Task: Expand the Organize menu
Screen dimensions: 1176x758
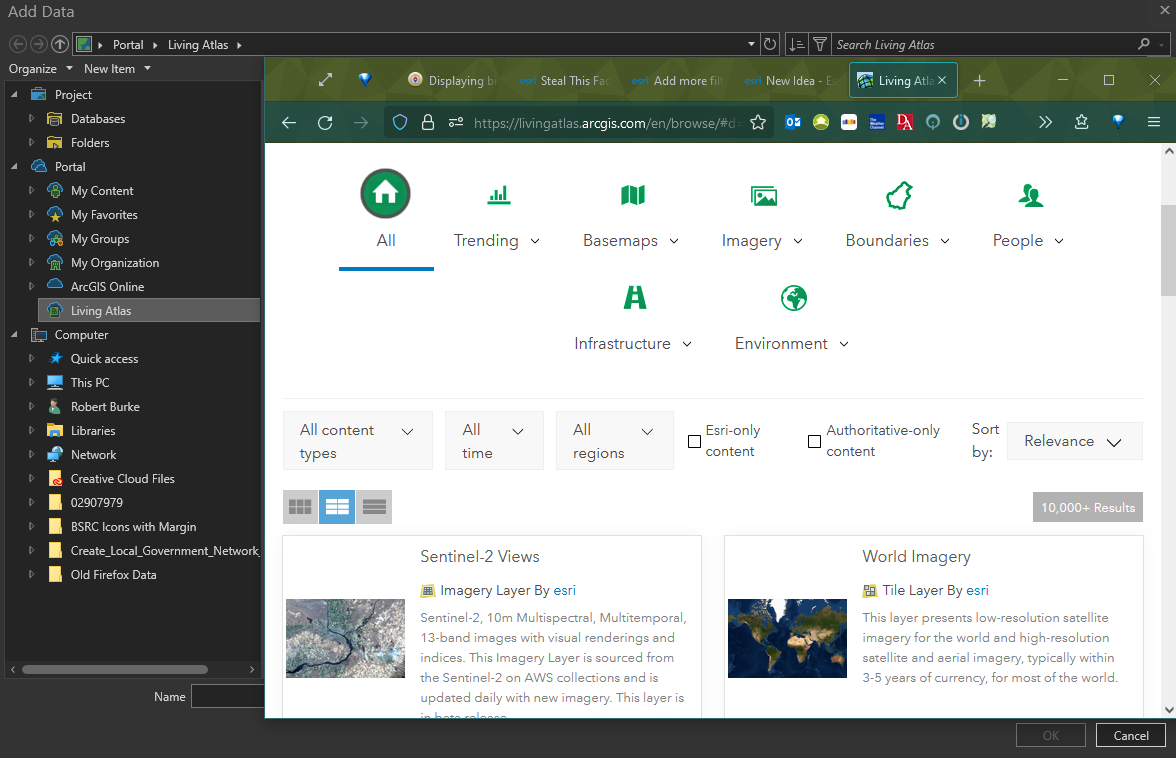Action: [40, 68]
